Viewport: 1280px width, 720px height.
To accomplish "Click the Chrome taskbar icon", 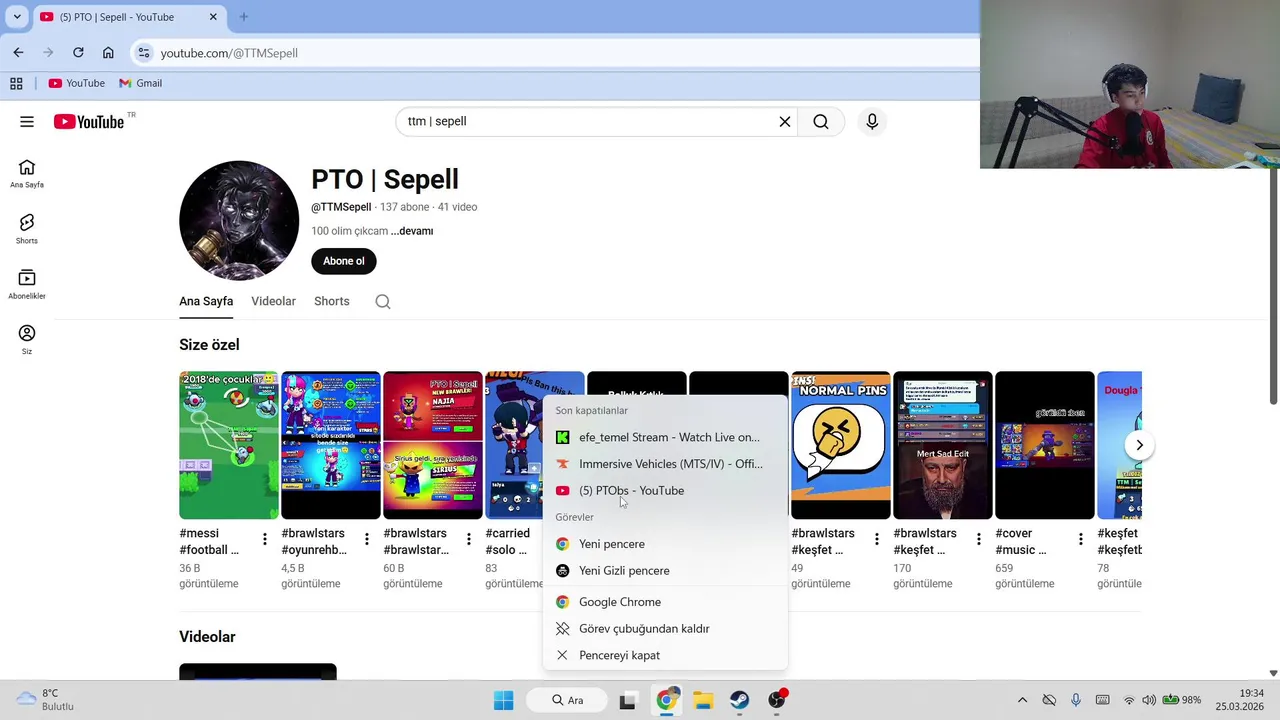I will click(666, 700).
